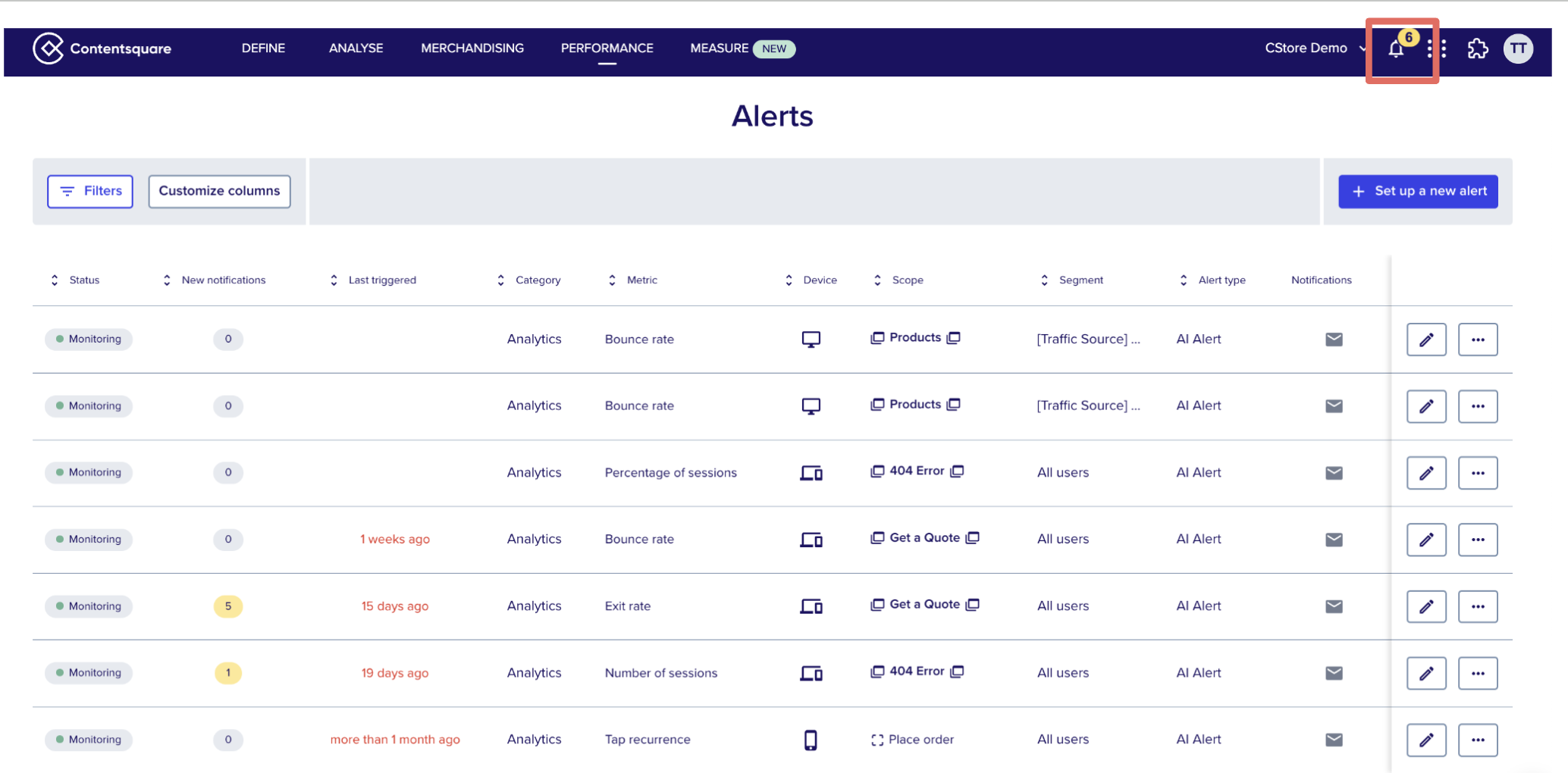Screen dimensions: 1568x773
Task: Click the Notifications column header
Action: tap(1322, 280)
